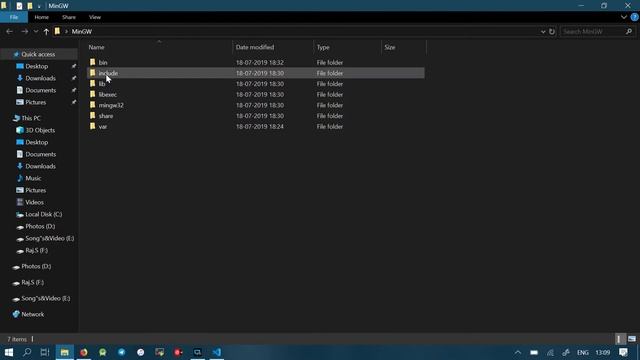This screenshot has height=360, width=640.
Task: Open pinned Pictures under Quick access
Action: tap(36, 102)
